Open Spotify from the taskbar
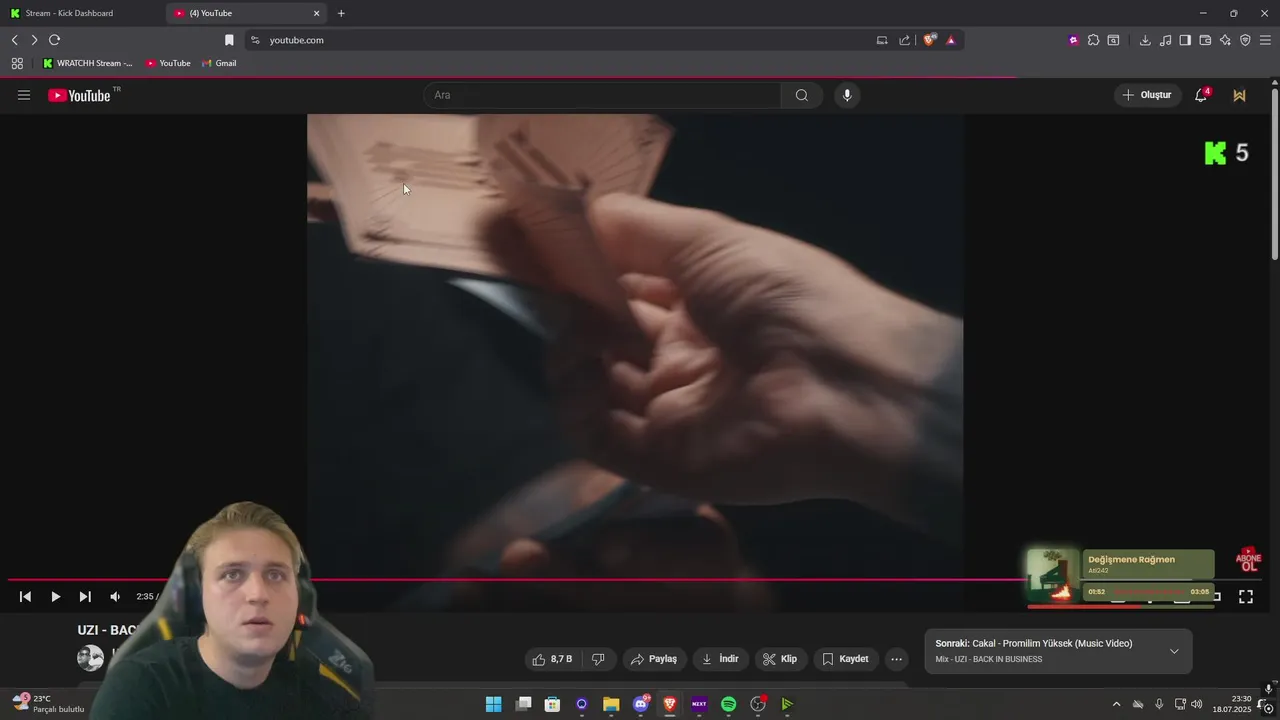 tap(728, 704)
